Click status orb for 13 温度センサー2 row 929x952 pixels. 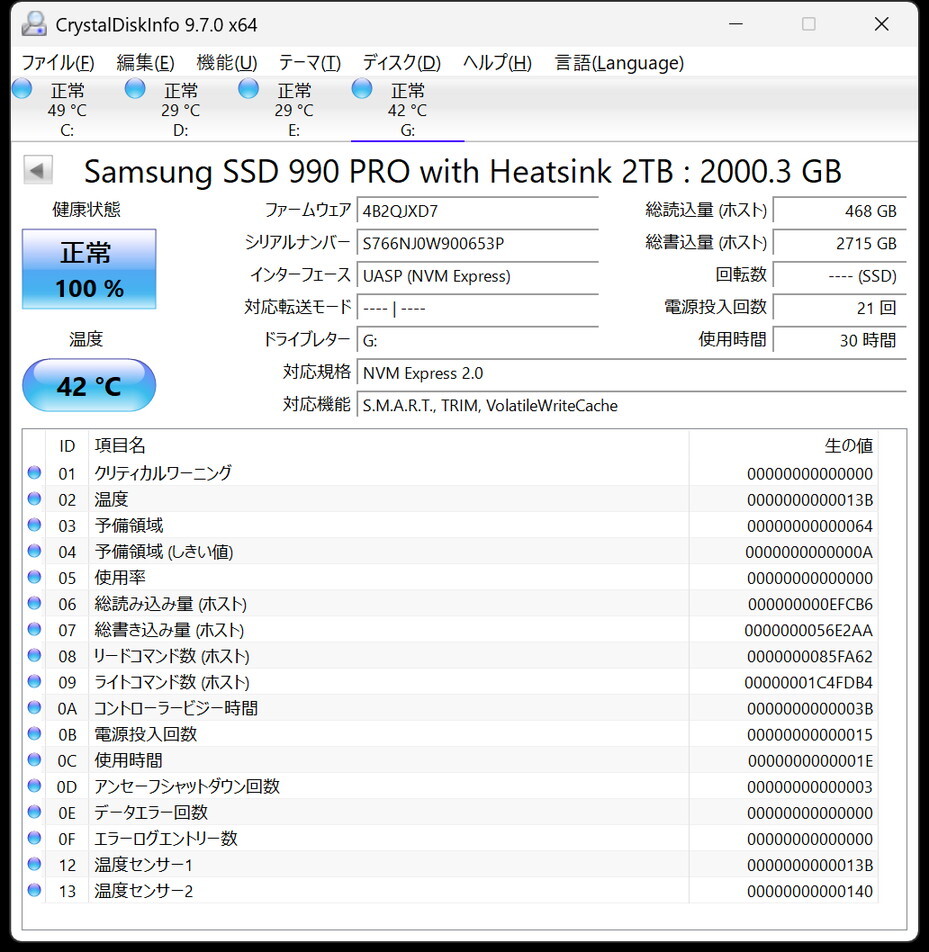pos(35,890)
